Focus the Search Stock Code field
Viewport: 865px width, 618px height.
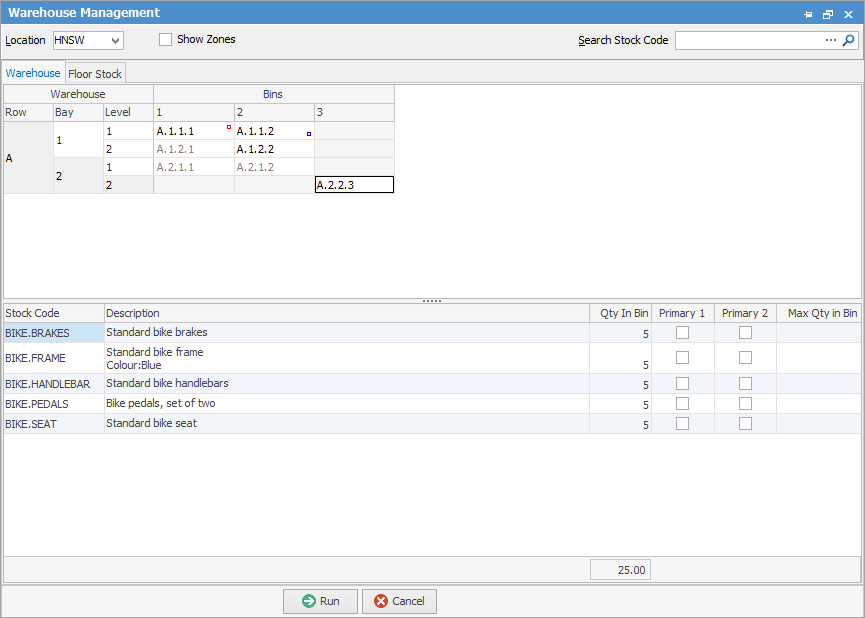(x=748, y=41)
